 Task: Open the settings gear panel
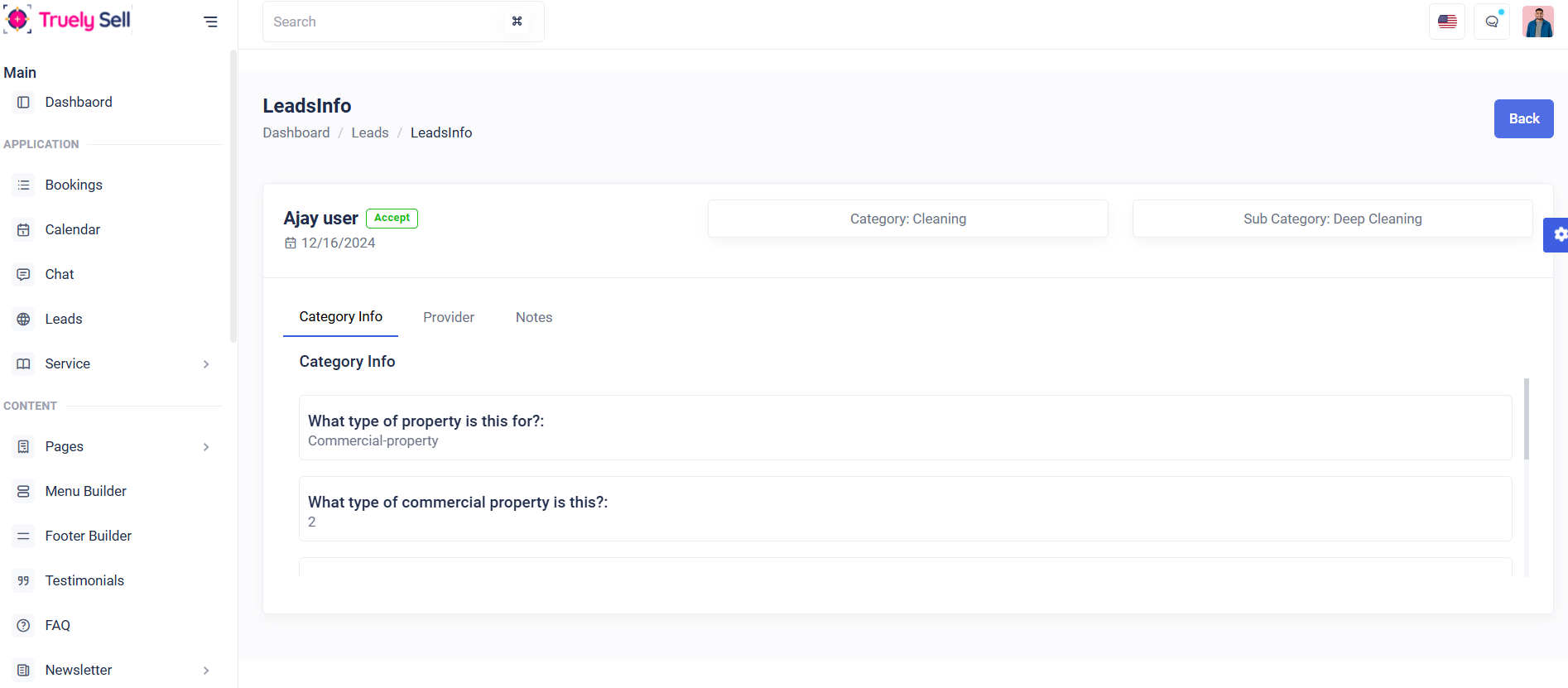tap(1558, 235)
